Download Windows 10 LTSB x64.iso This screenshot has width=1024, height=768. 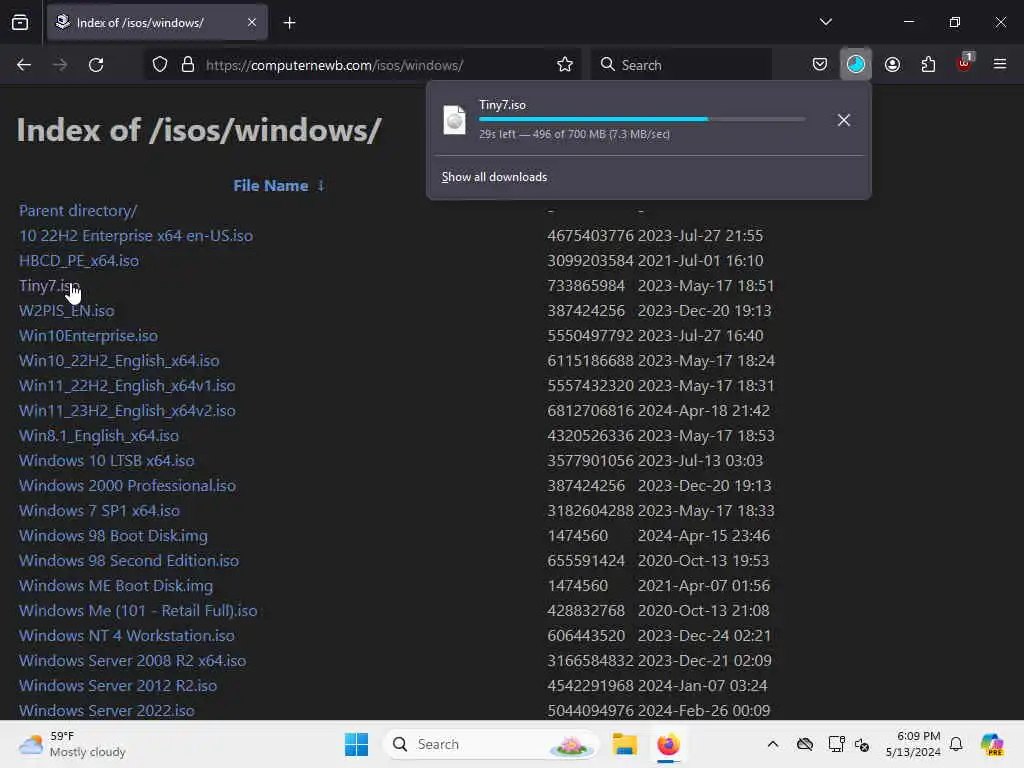pos(106,460)
